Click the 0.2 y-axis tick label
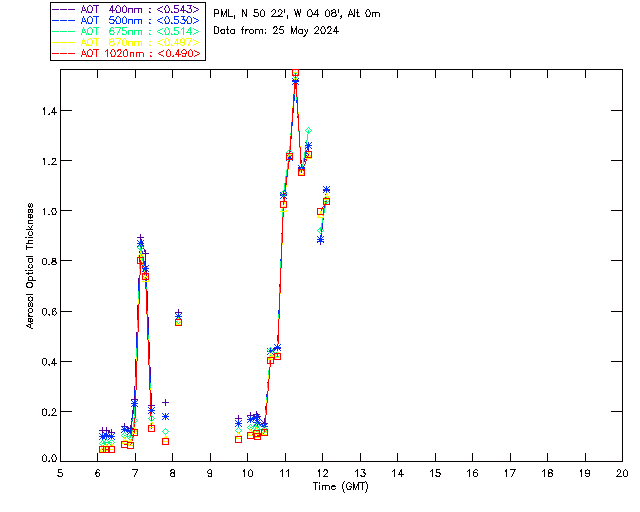The image size is (640, 512). tap(49, 412)
